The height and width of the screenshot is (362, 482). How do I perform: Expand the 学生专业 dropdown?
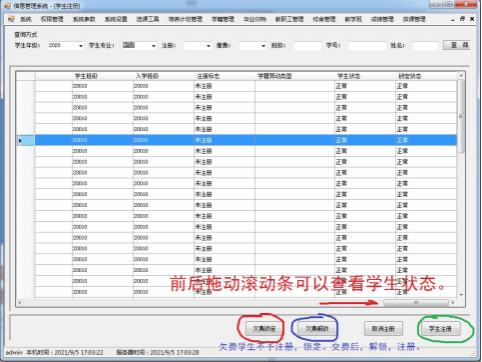(154, 46)
